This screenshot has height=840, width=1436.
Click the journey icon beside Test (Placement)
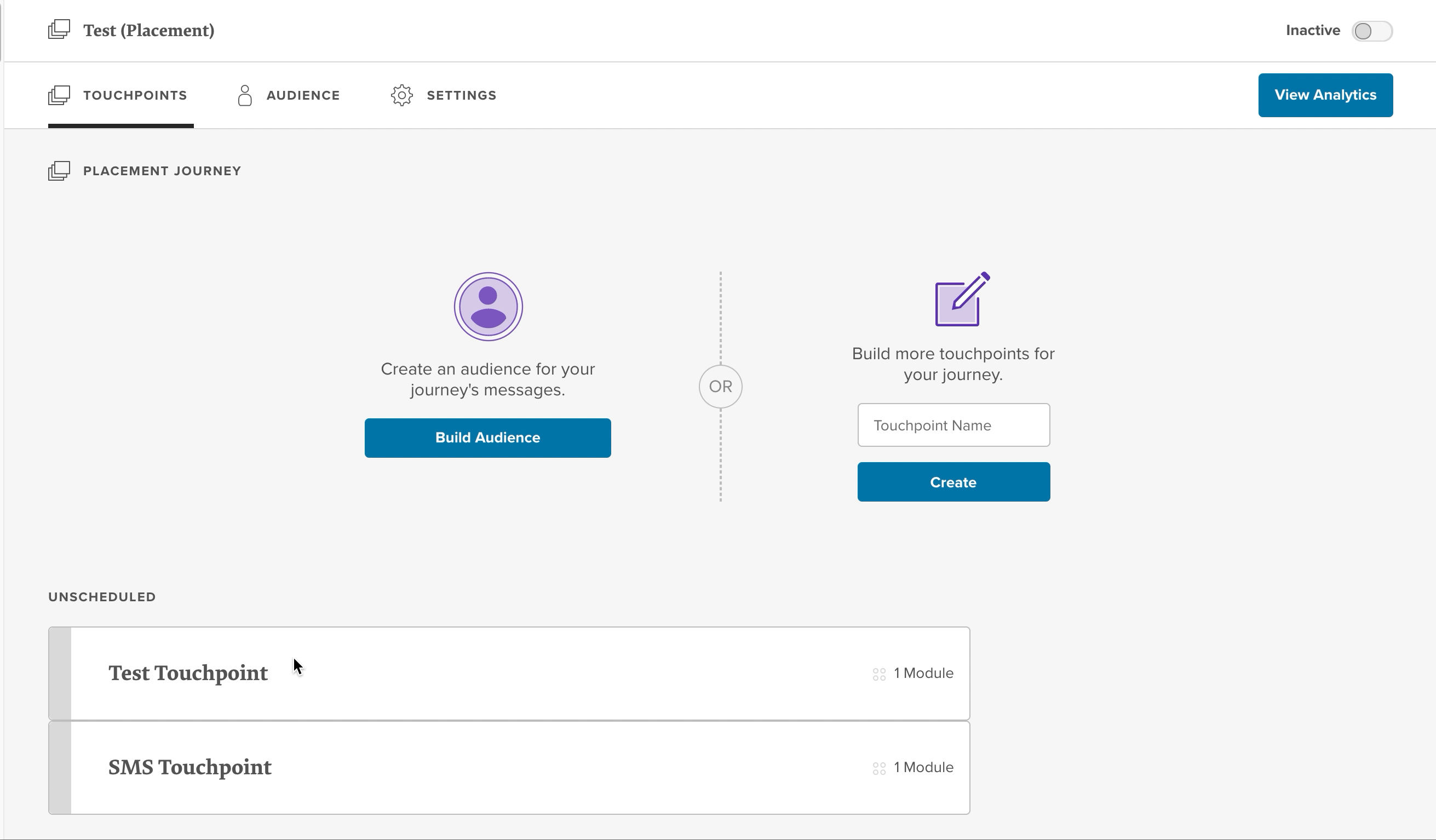pyautogui.click(x=59, y=30)
